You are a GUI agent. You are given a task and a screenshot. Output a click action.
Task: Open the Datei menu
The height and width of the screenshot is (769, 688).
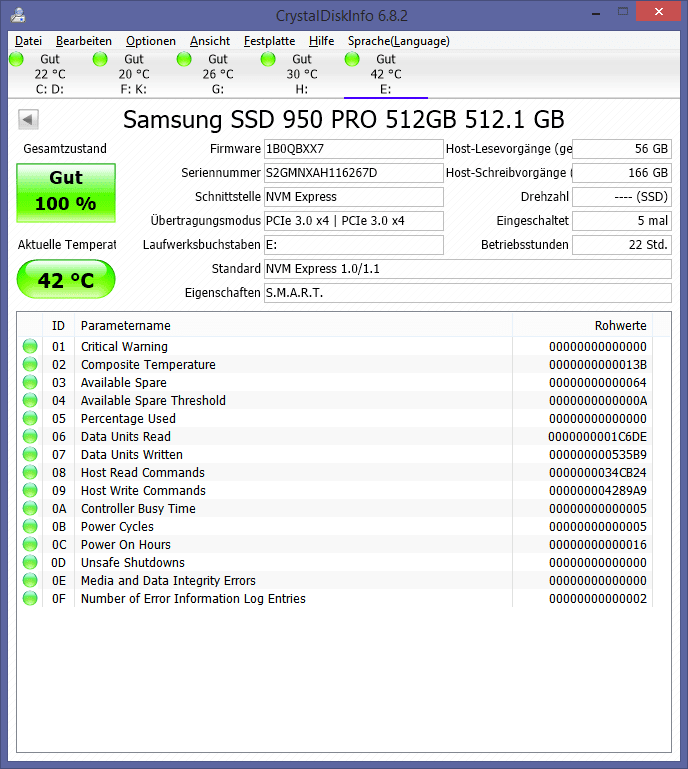tap(28, 41)
